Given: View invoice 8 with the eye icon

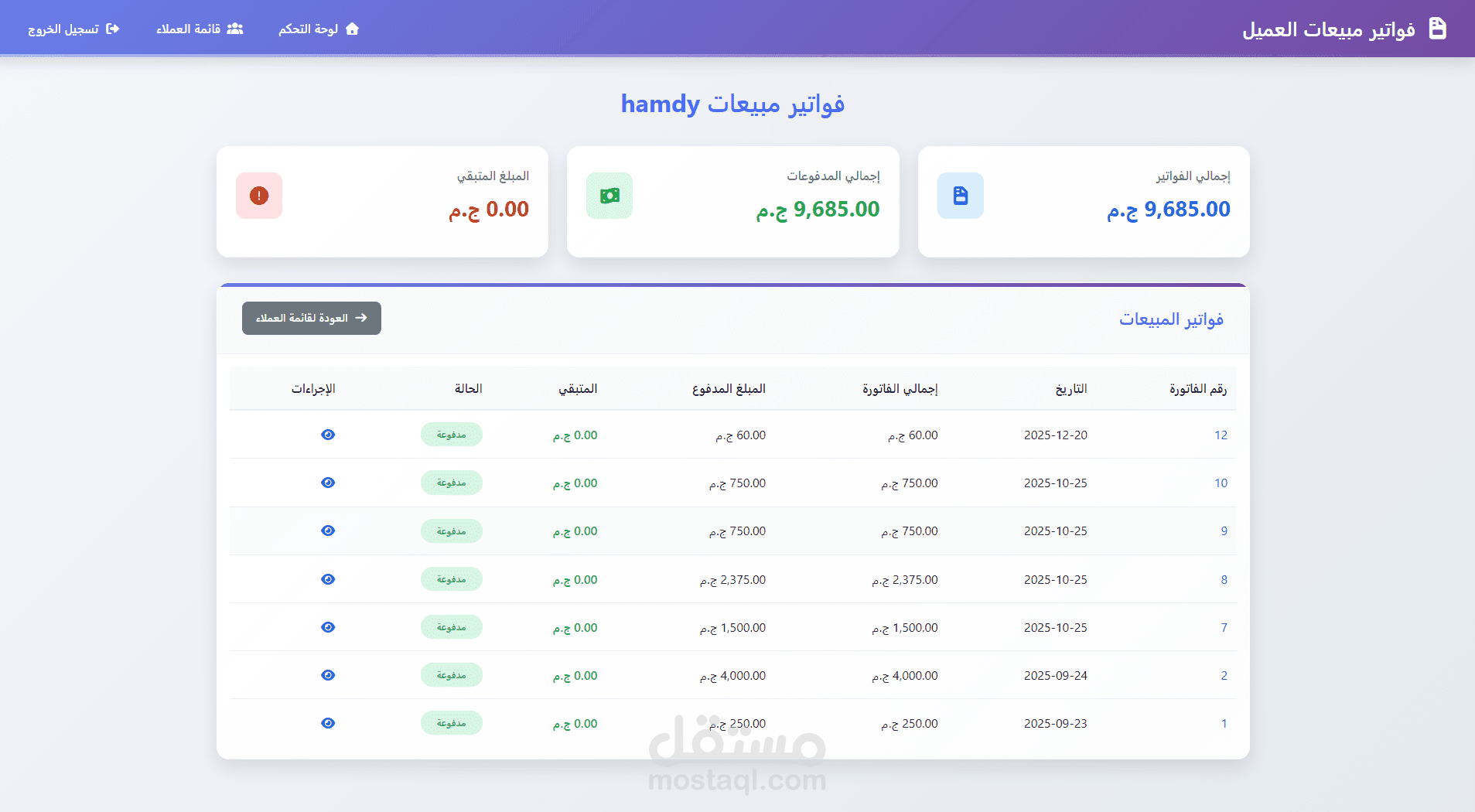Looking at the screenshot, I should [328, 579].
